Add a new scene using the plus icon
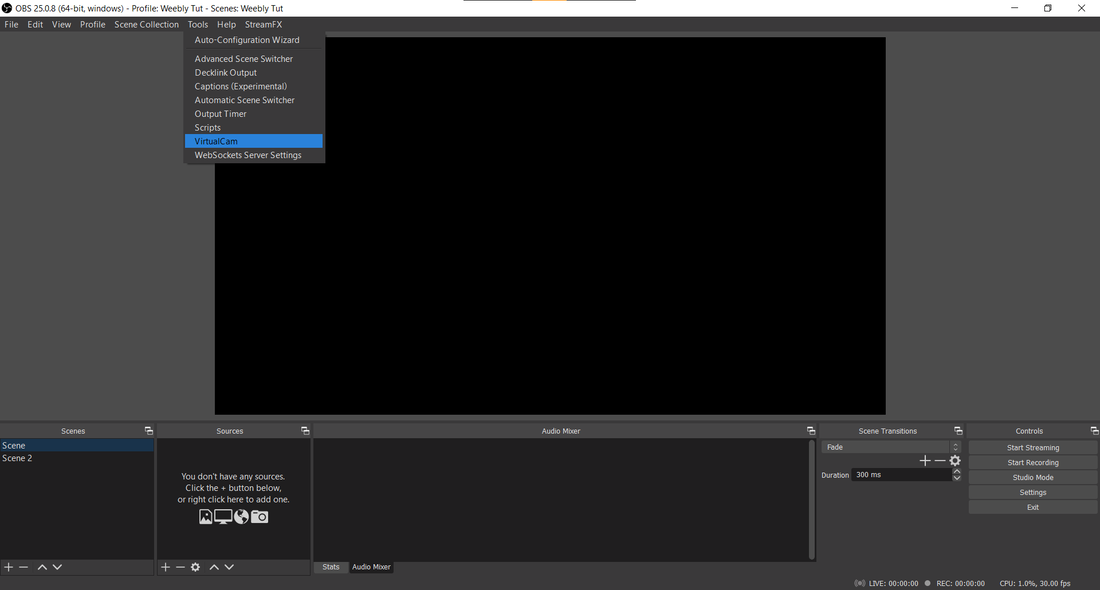This screenshot has height=590, width=1100. click(x=8, y=566)
